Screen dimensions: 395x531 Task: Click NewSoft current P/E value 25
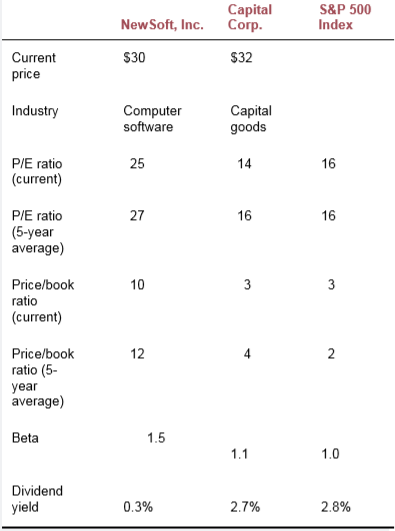pyautogui.click(x=137, y=164)
